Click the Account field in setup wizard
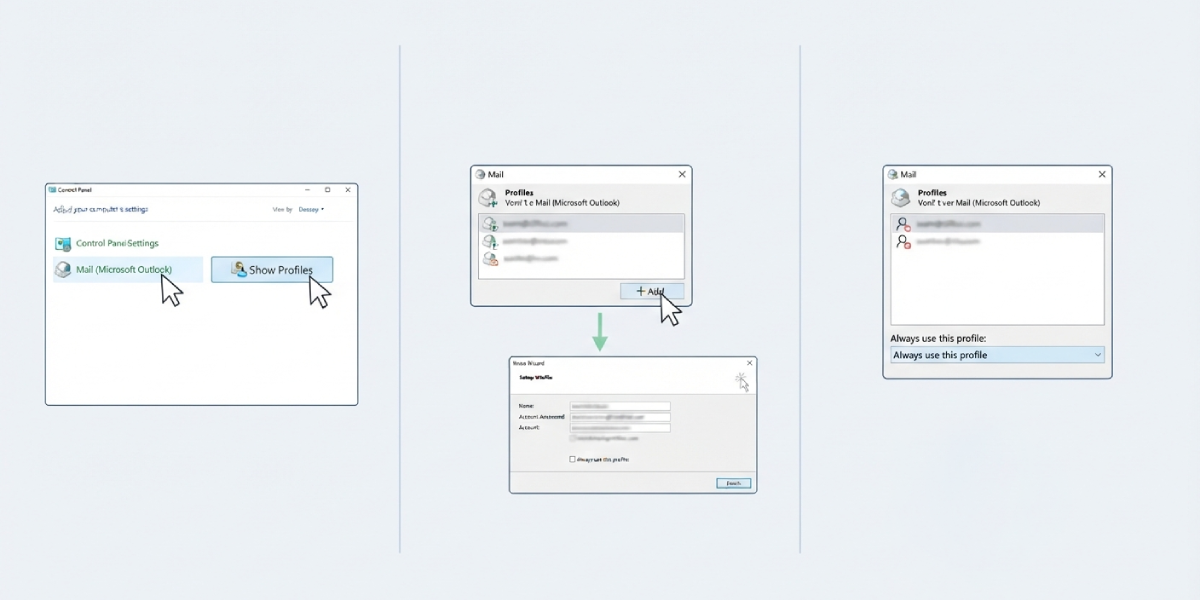 pyautogui.click(x=619, y=428)
